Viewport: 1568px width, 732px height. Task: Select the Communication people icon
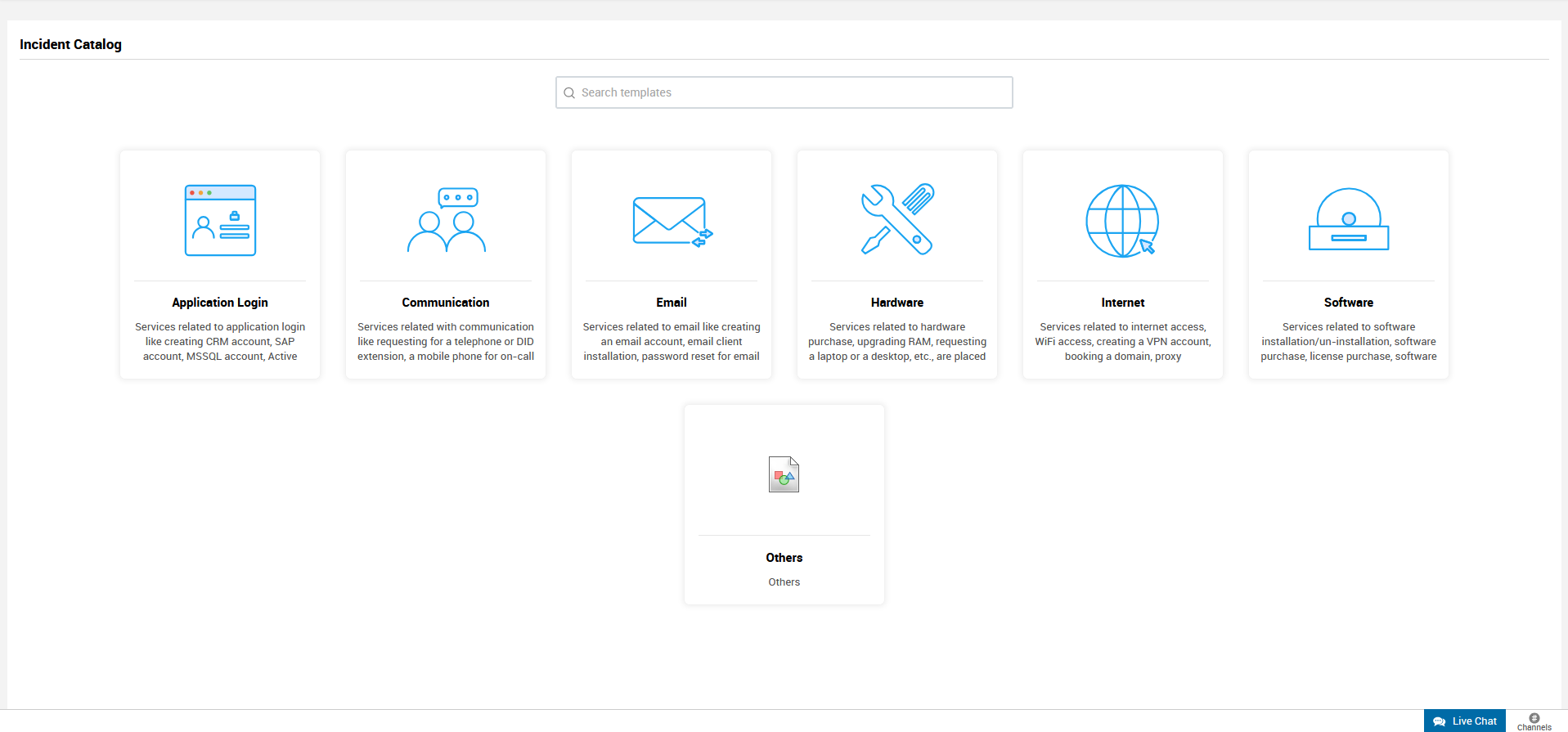pyautogui.click(x=447, y=220)
